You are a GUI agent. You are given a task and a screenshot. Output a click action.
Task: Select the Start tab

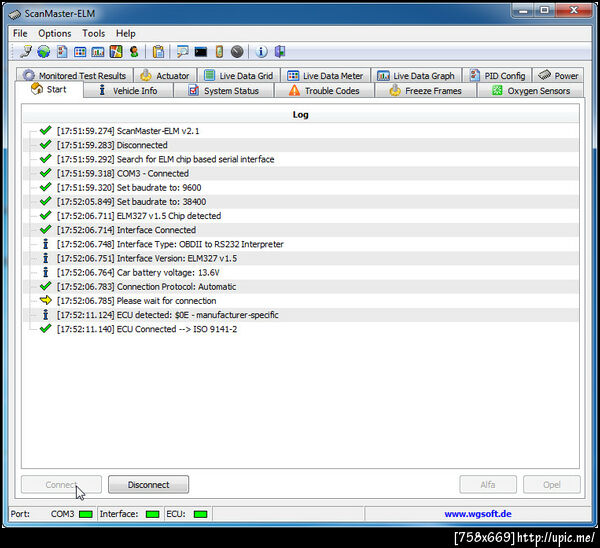[49, 90]
